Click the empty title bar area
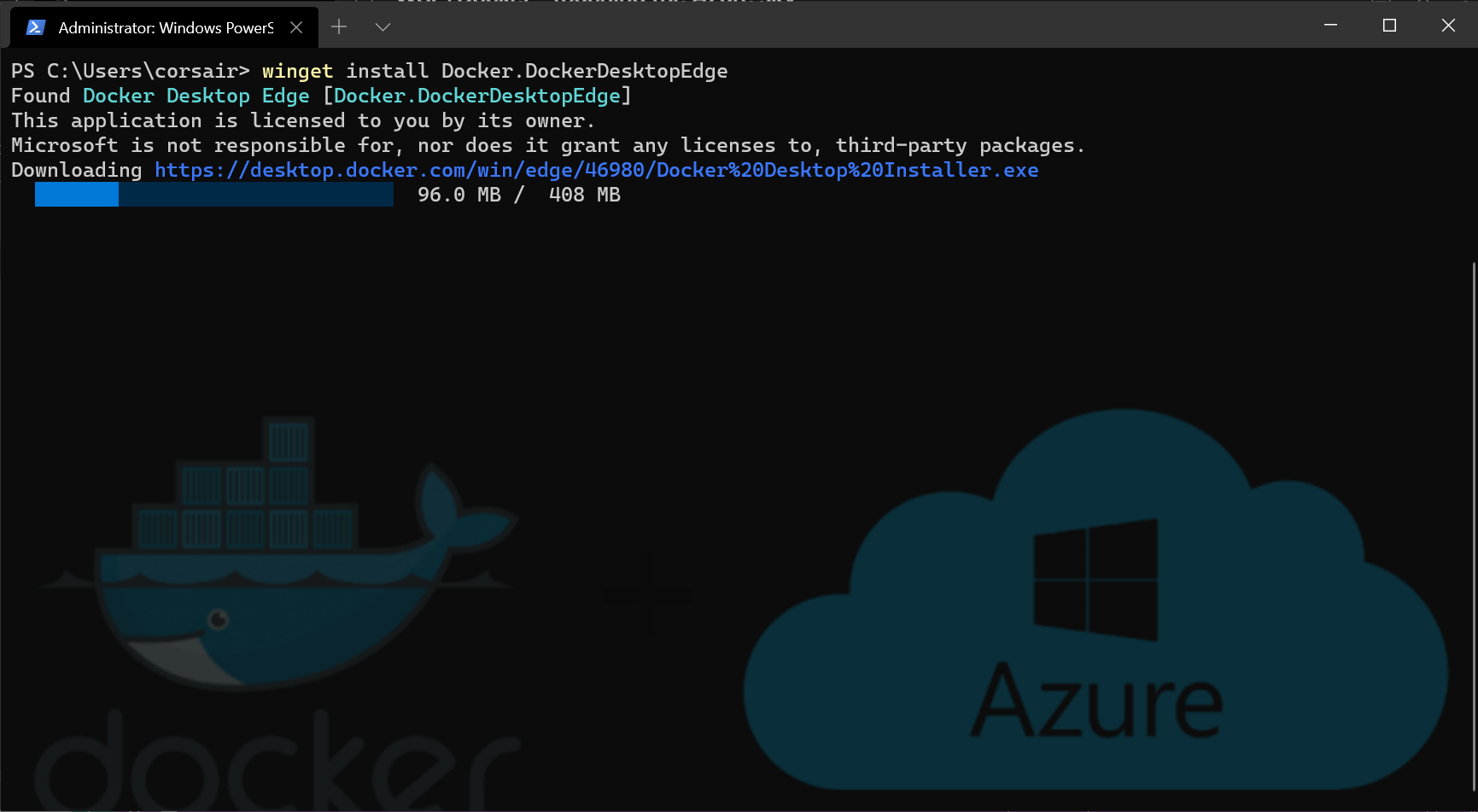This screenshot has height=812, width=1478. tap(845, 26)
